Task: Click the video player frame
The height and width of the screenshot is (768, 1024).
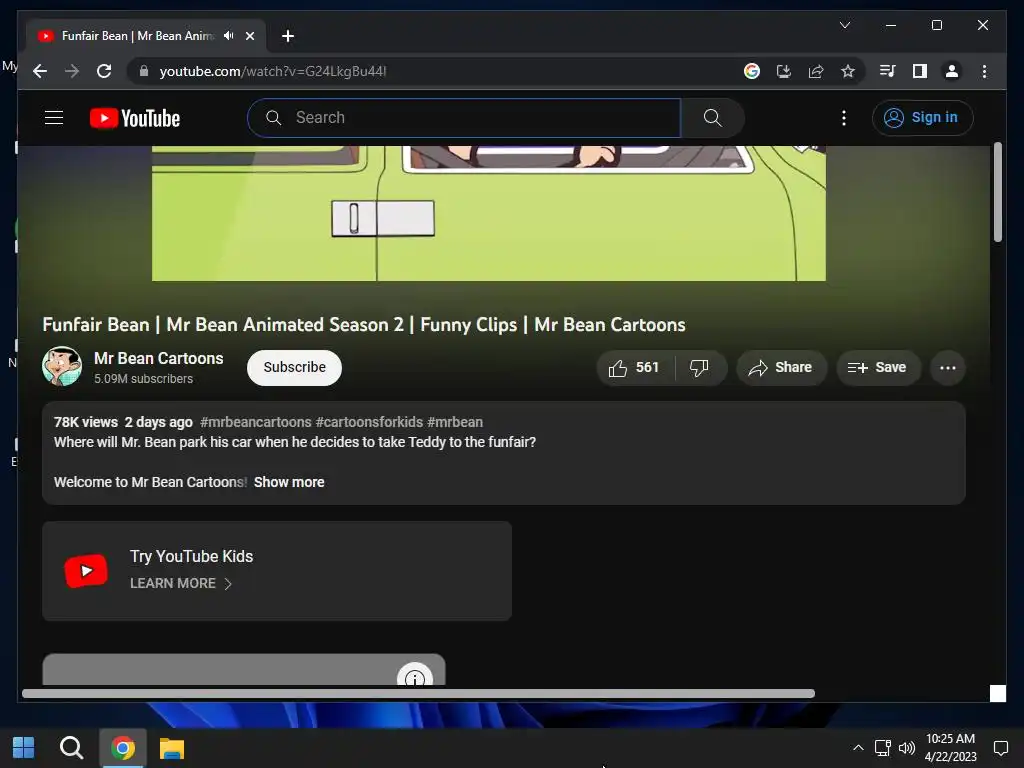Action: 488,213
